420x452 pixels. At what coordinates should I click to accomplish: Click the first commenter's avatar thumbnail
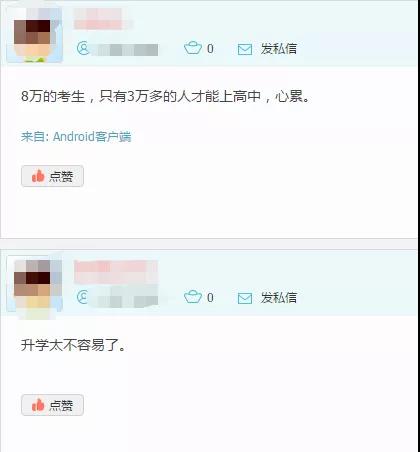[34, 34]
